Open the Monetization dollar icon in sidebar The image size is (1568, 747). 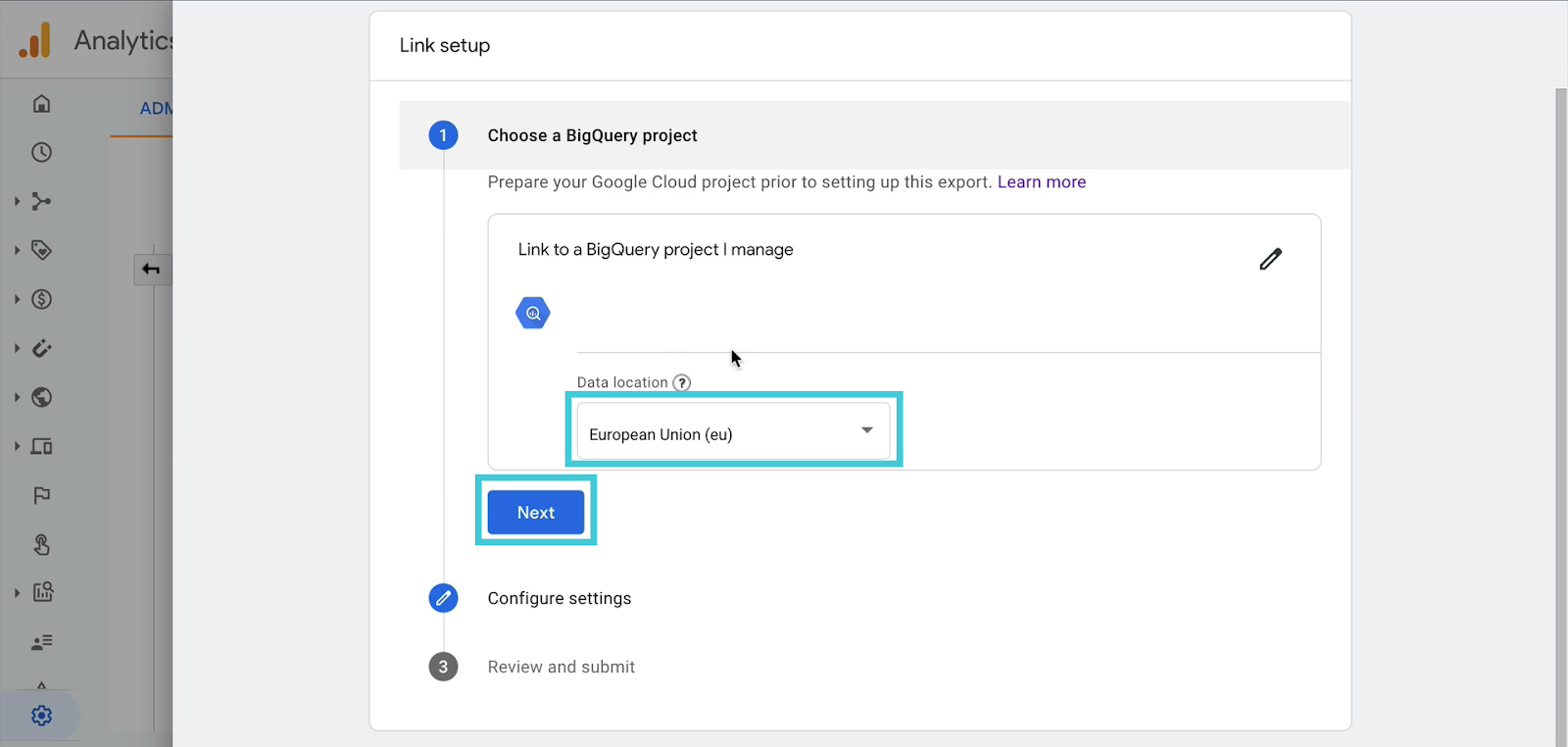pyautogui.click(x=41, y=299)
